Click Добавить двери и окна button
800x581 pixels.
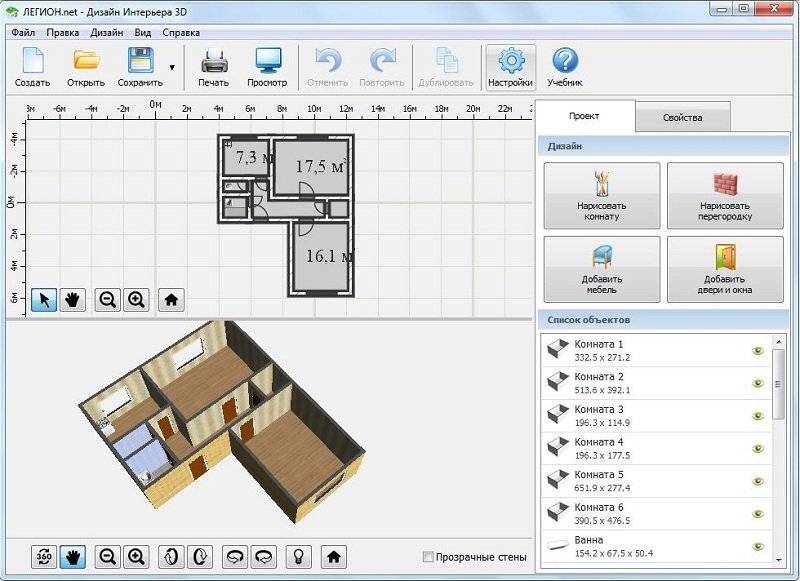(725, 269)
